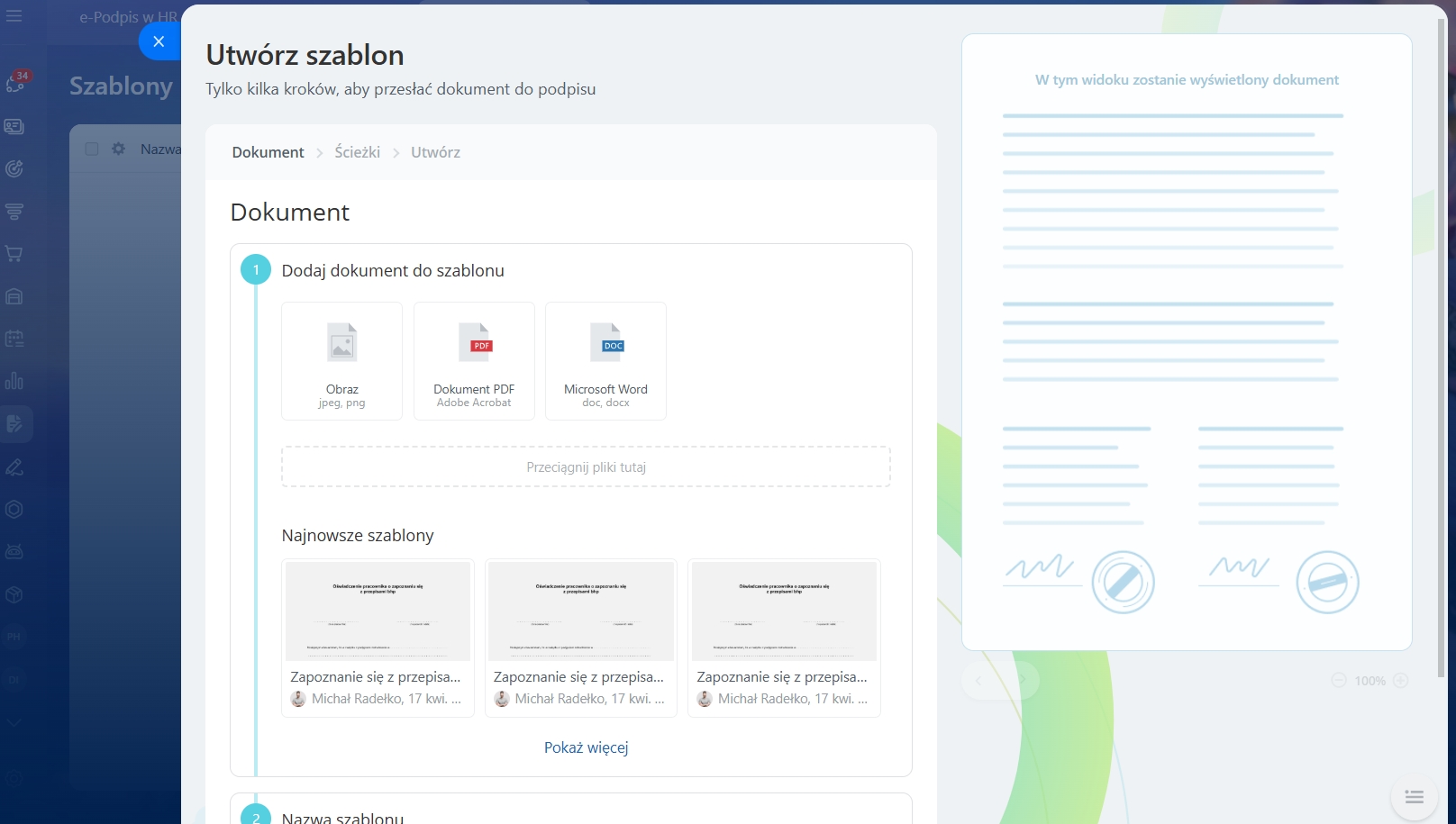Go to the Ścieżki breadcrumb step
The height and width of the screenshot is (824, 1456).
(x=358, y=152)
